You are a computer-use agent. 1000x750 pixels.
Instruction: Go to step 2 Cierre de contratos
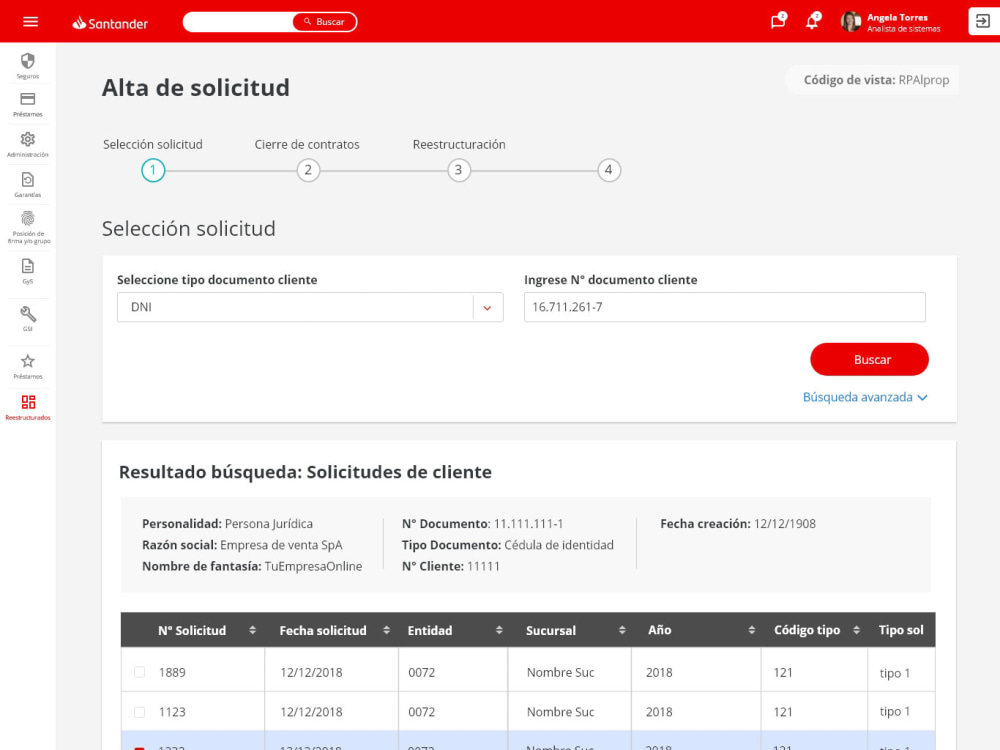tap(308, 170)
